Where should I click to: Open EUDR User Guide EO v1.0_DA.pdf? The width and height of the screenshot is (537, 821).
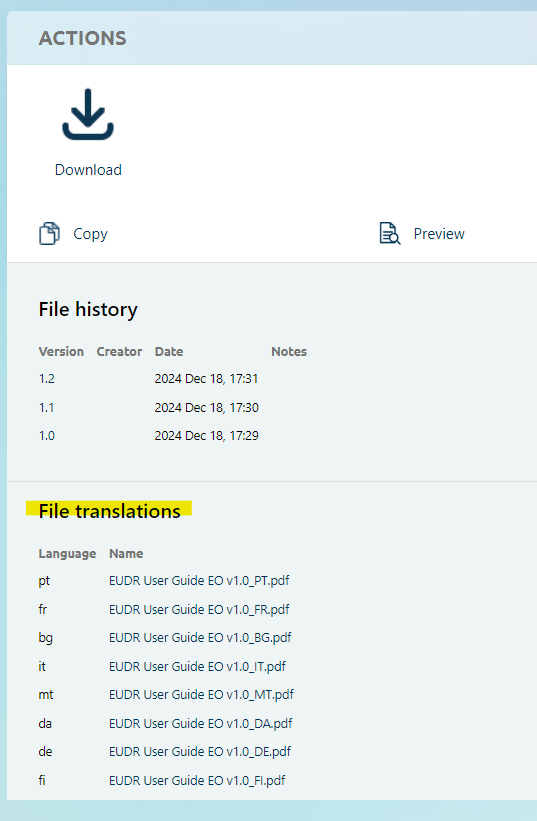200,724
